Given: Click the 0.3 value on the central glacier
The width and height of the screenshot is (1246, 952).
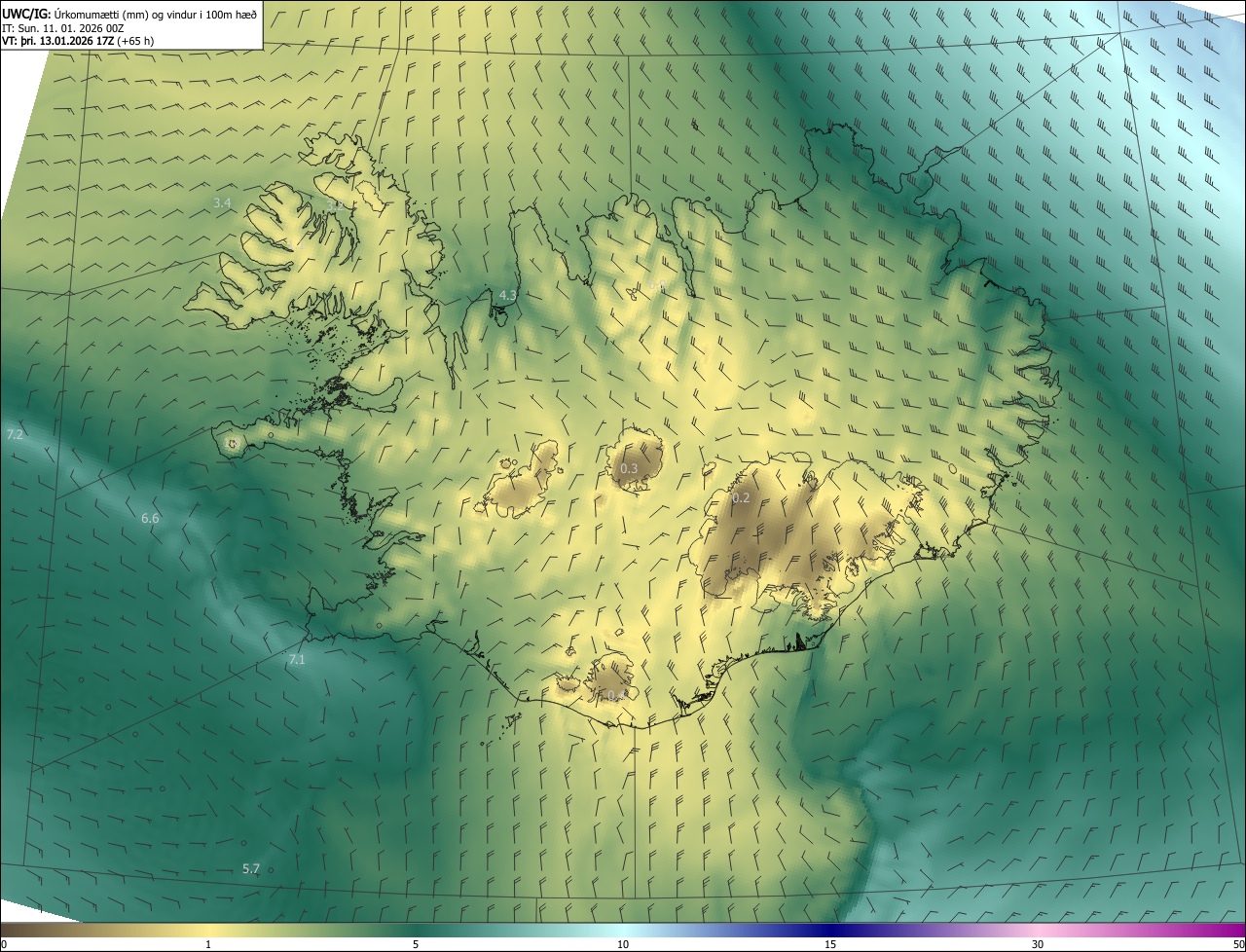Looking at the screenshot, I should [x=629, y=469].
